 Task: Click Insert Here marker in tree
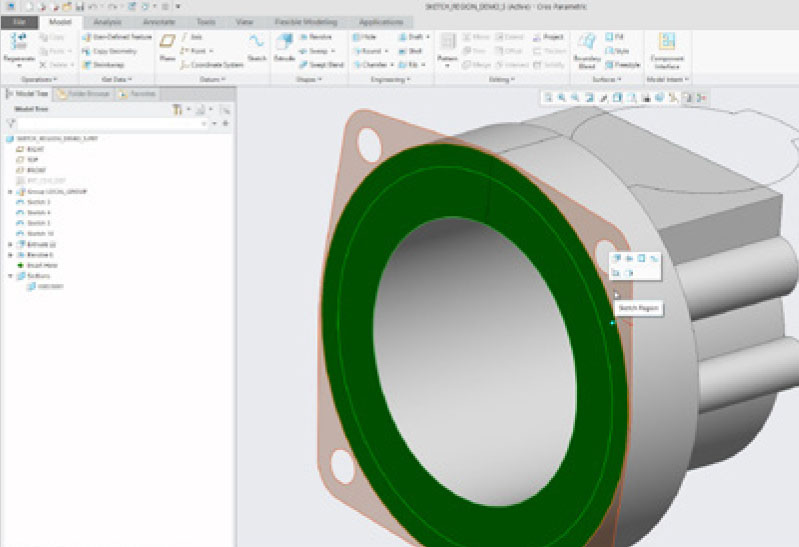(37, 265)
